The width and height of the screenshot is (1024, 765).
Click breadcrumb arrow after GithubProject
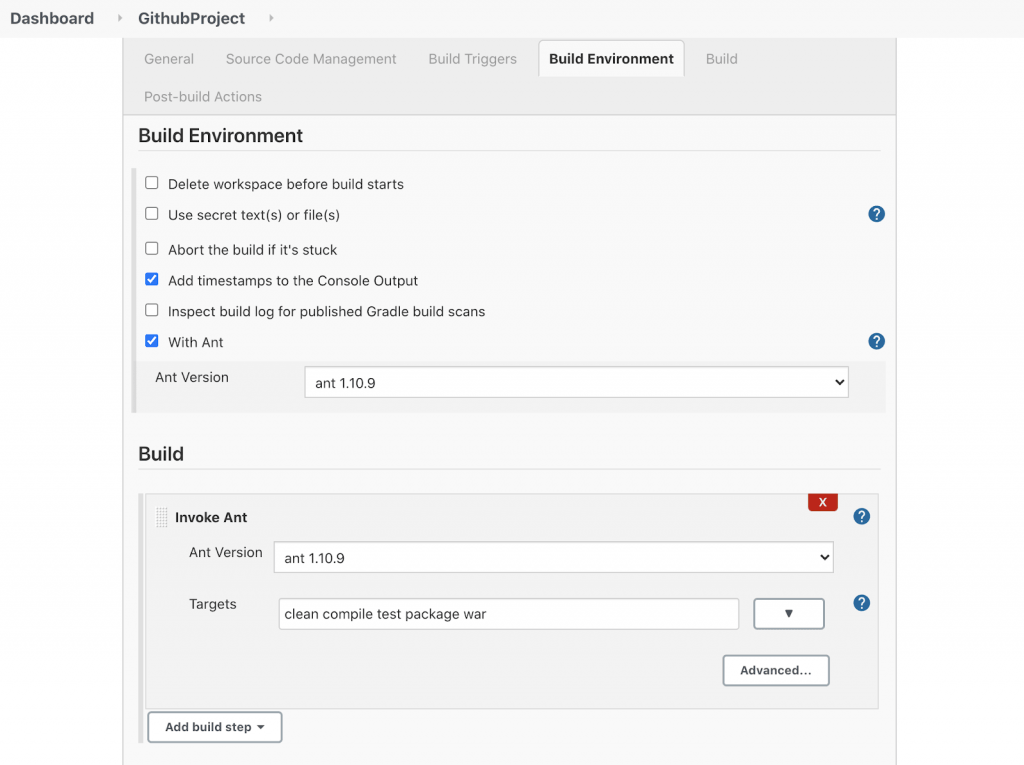(x=271, y=19)
